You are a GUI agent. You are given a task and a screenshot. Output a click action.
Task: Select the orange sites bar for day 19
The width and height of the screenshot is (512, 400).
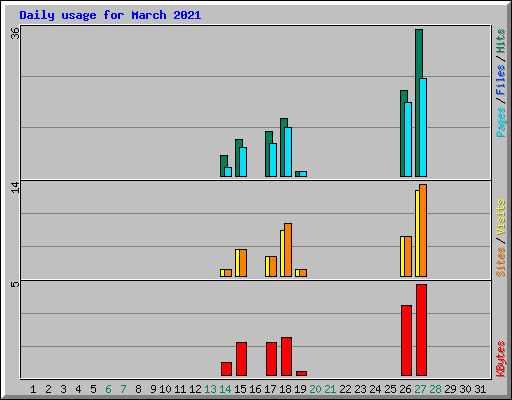click(x=303, y=273)
